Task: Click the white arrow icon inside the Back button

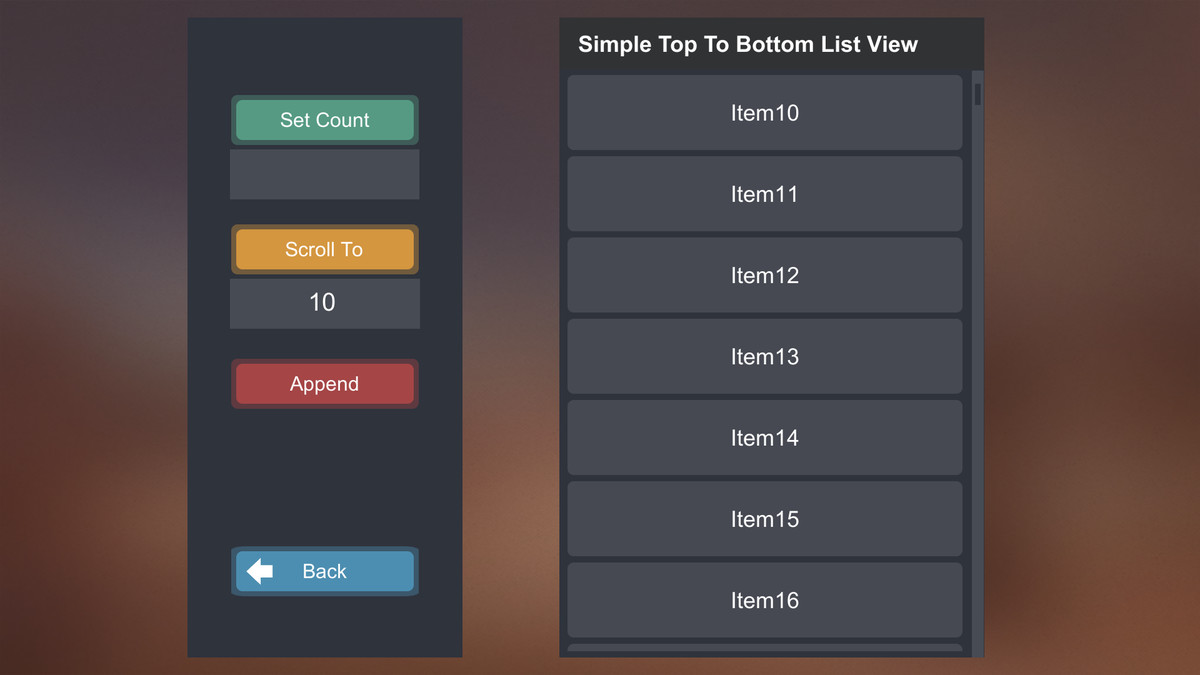Action: pos(258,571)
